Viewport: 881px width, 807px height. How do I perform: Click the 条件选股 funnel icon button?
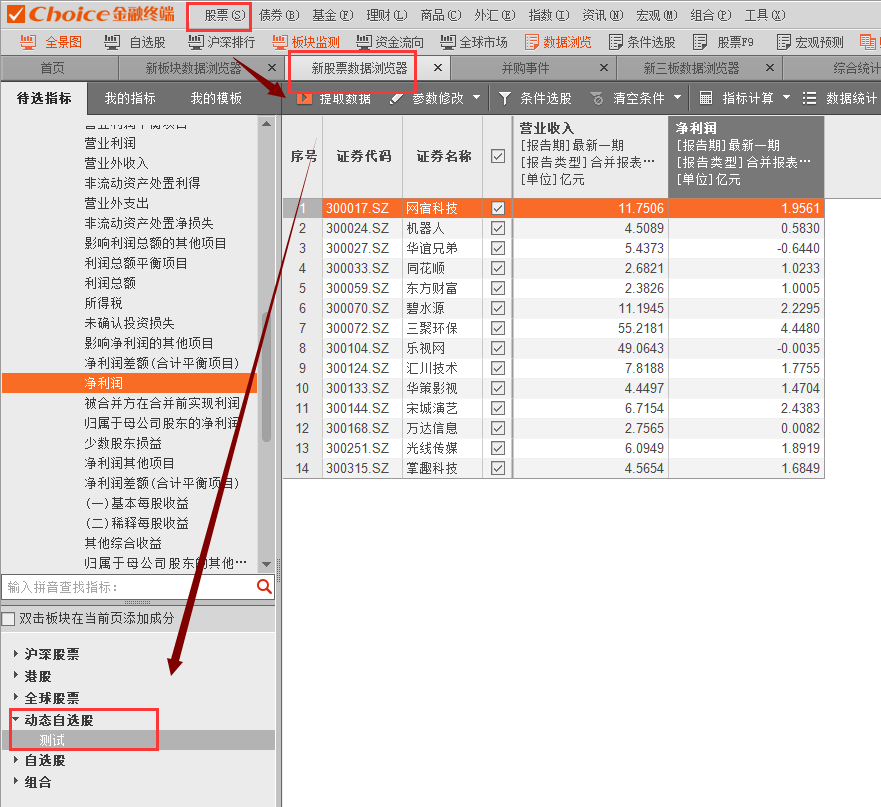pyautogui.click(x=505, y=98)
